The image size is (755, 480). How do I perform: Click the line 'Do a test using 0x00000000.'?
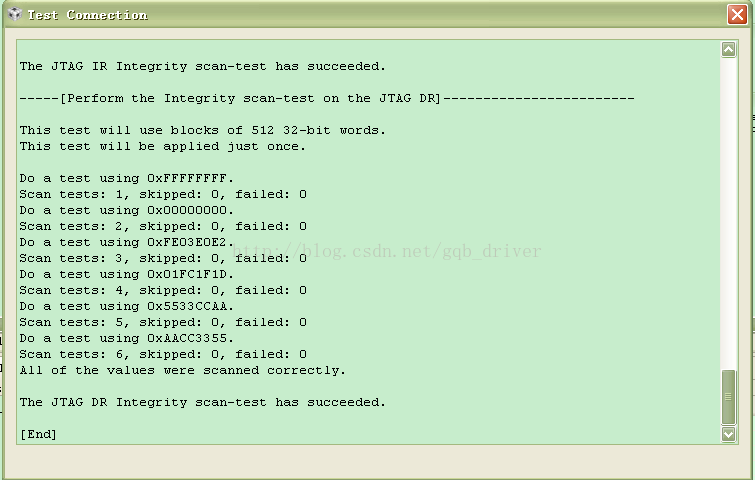(x=126, y=210)
